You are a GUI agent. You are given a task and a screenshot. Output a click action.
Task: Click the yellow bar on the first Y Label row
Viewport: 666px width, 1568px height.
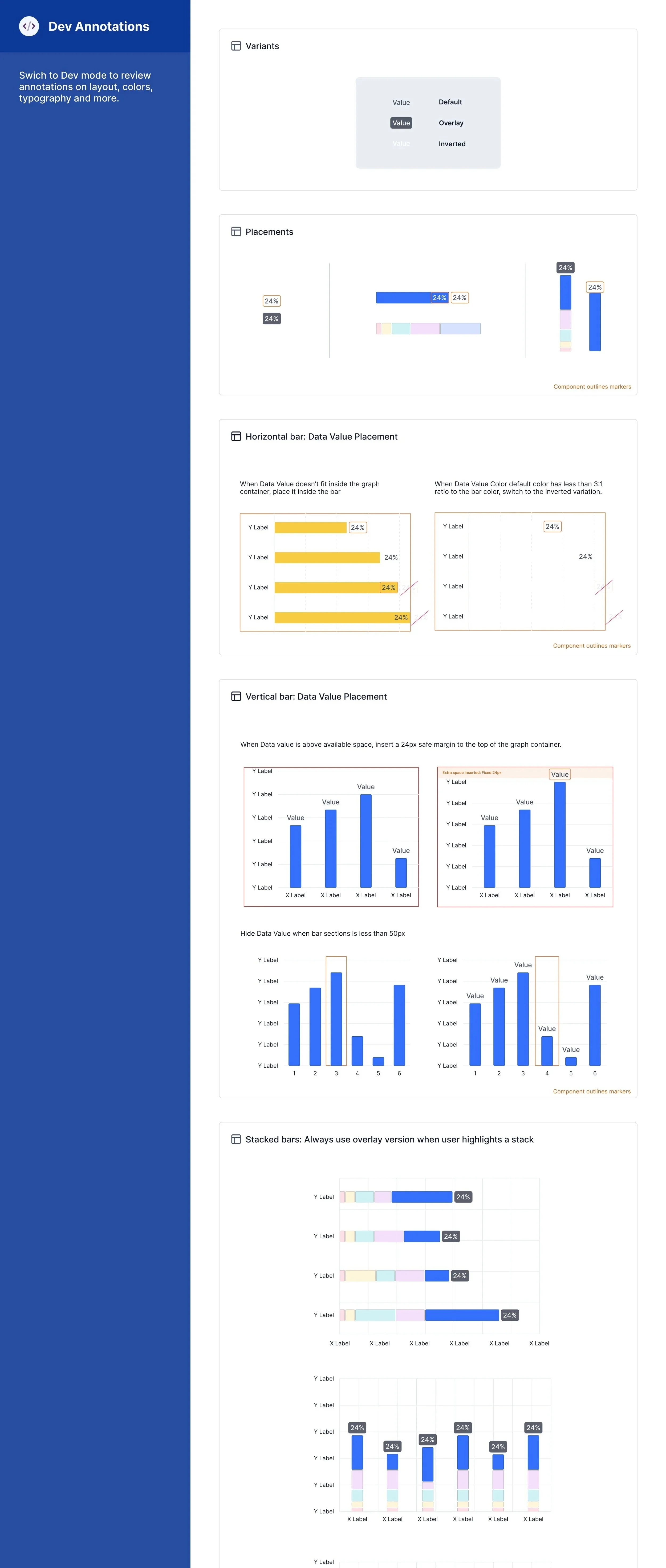pos(310,527)
